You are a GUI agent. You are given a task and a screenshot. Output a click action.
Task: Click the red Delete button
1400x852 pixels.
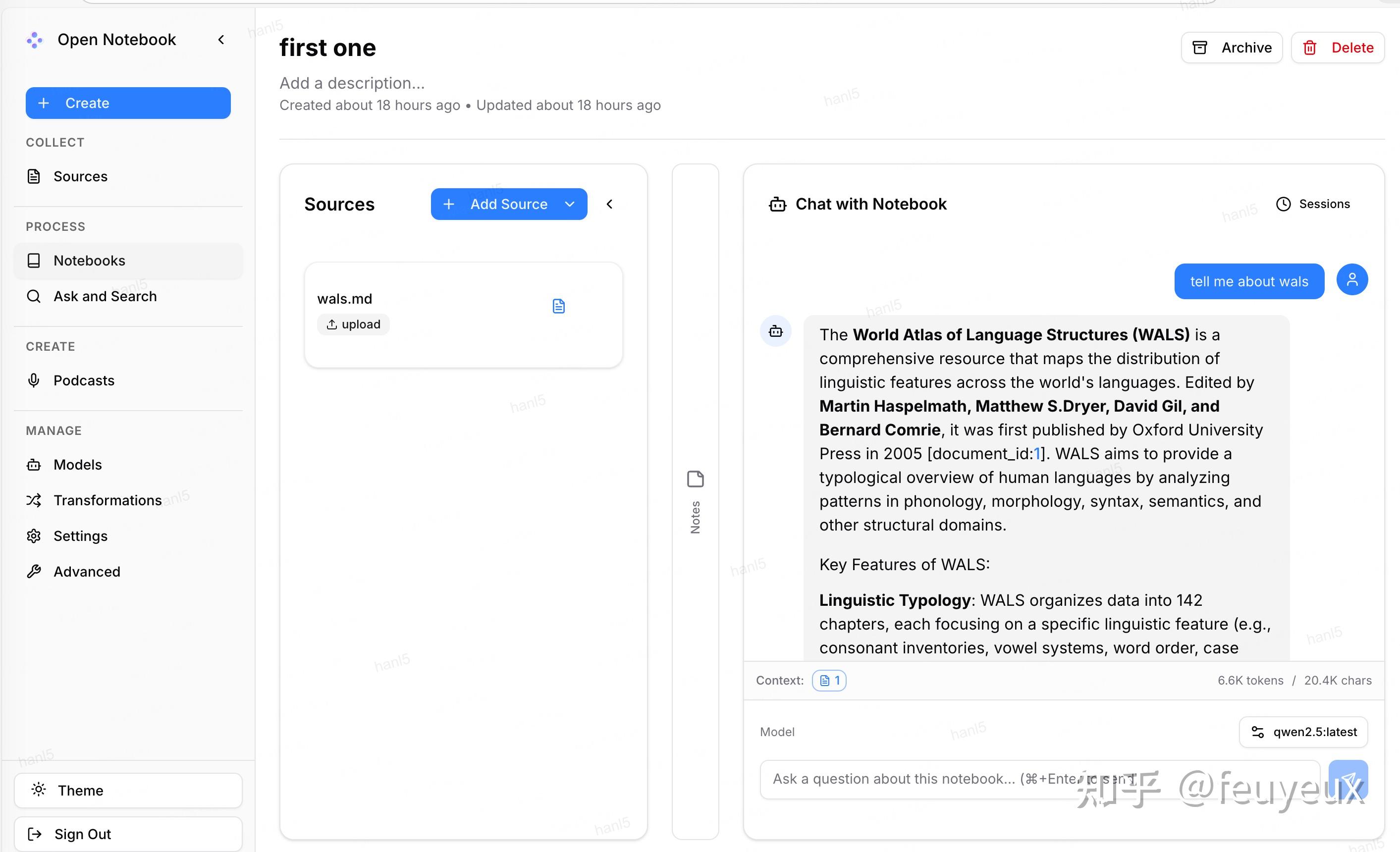[1338, 48]
